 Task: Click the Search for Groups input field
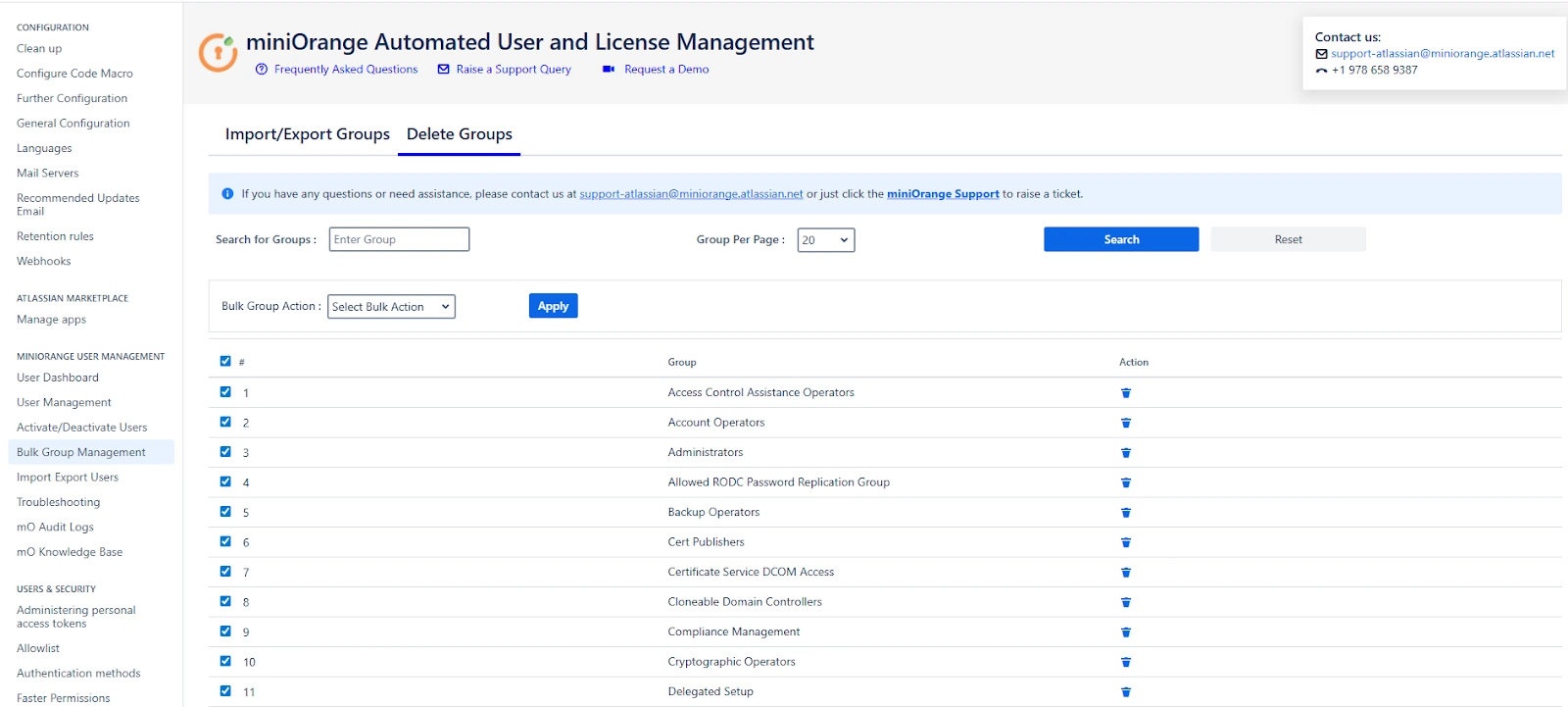pyautogui.click(x=399, y=240)
